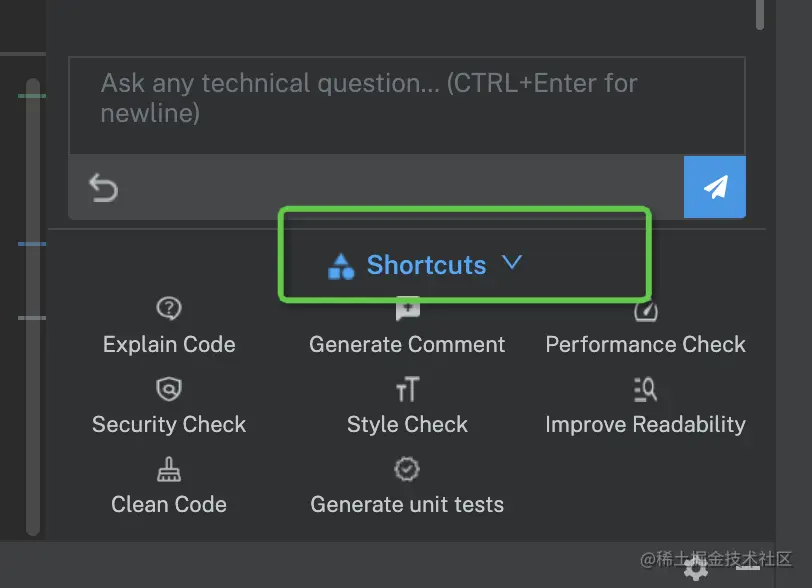Click the Generate unit tests checkmark icon
The height and width of the screenshot is (588, 812).
tap(407, 468)
